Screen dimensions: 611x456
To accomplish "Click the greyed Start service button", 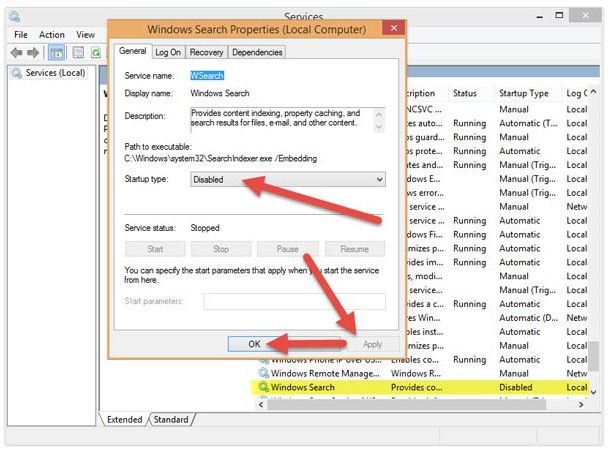I will pos(155,249).
